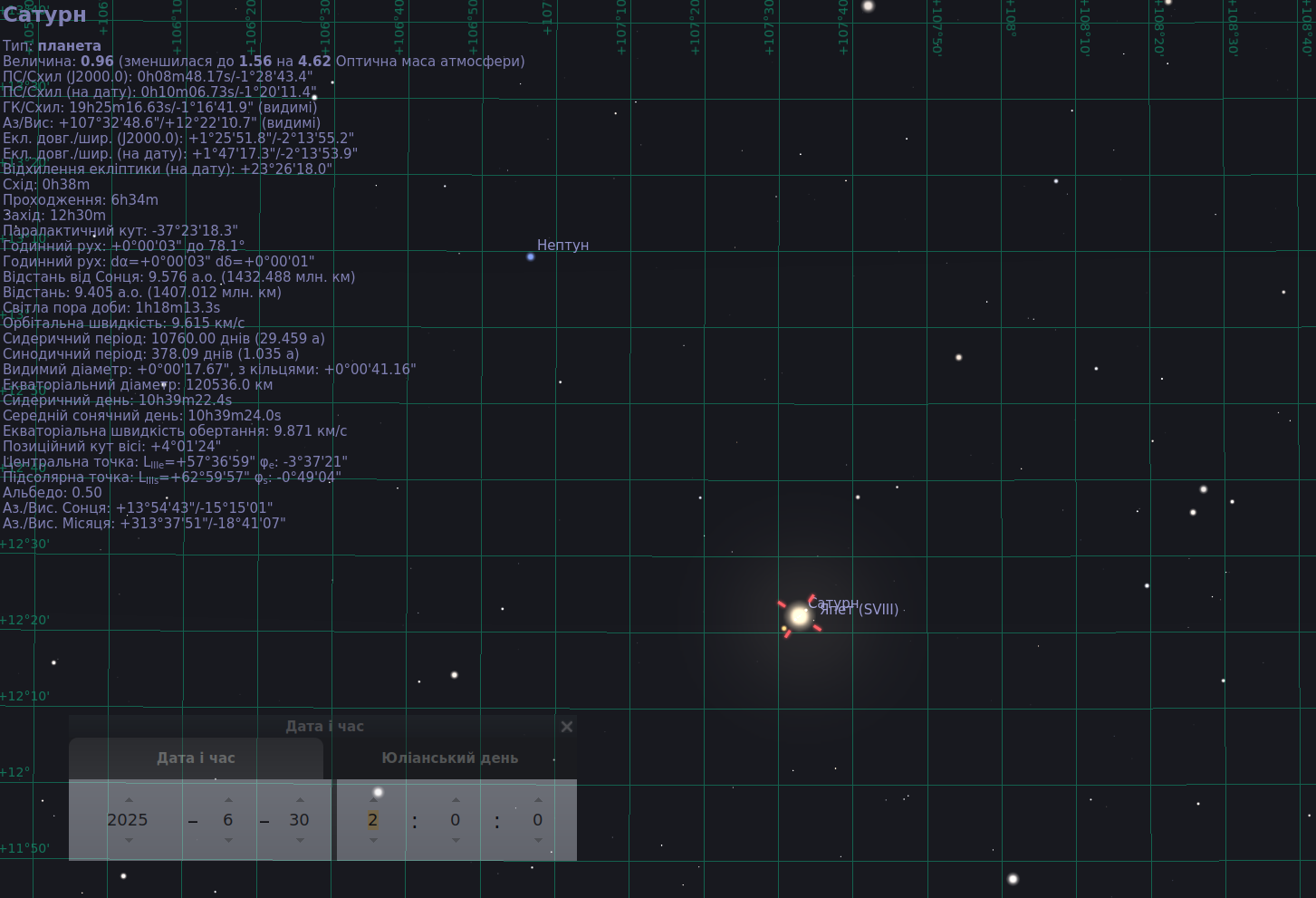
Task: Click the selected Saturn planet disc
Action: [x=799, y=616]
